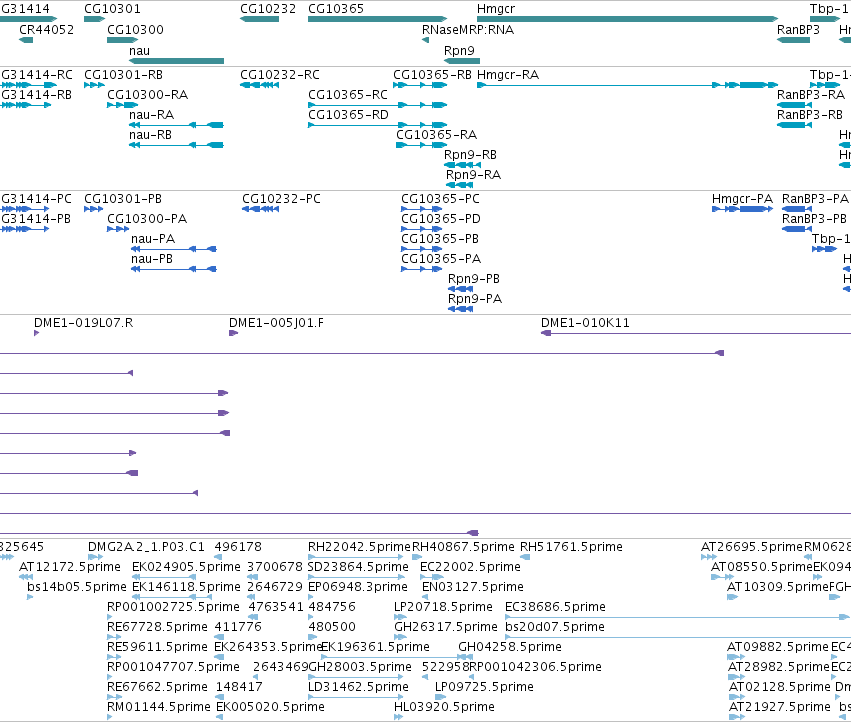Click the CG10365 gene label
The height and width of the screenshot is (722, 851).
(336, 9)
